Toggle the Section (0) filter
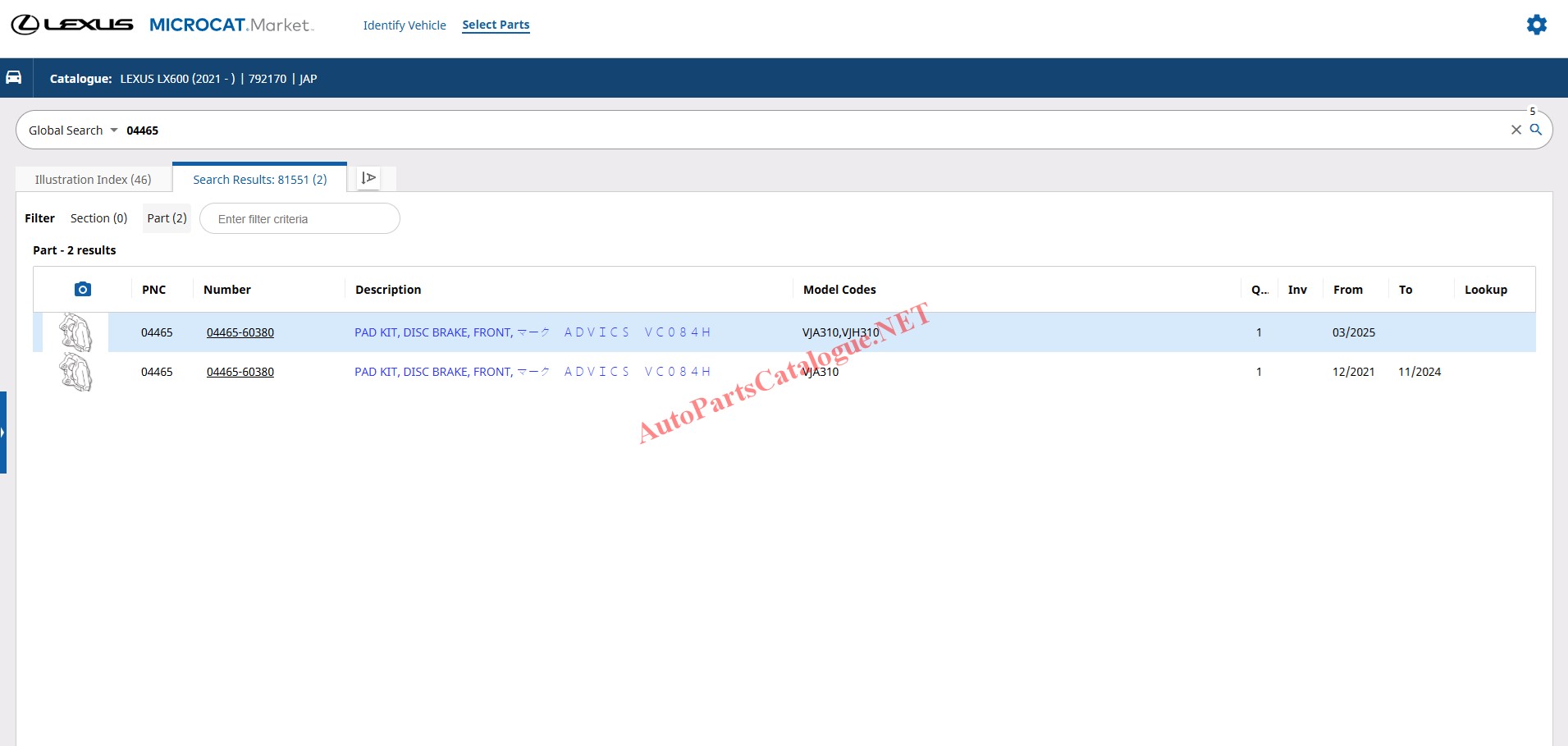The height and width of the screenshot is (746, 1568). (98, 218)
